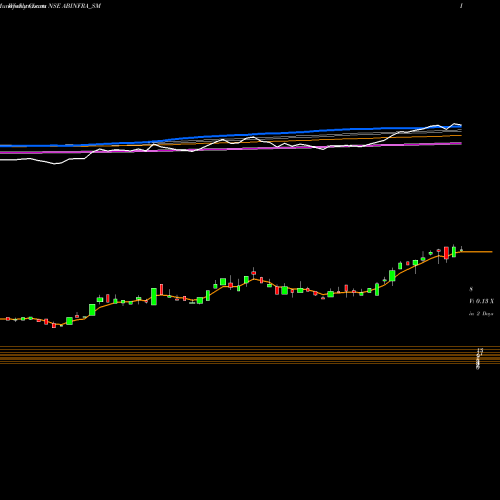
Task: Click the NSE ABINFRA_SM chart title
Action: pyautogui.click(x=75, y=6)
